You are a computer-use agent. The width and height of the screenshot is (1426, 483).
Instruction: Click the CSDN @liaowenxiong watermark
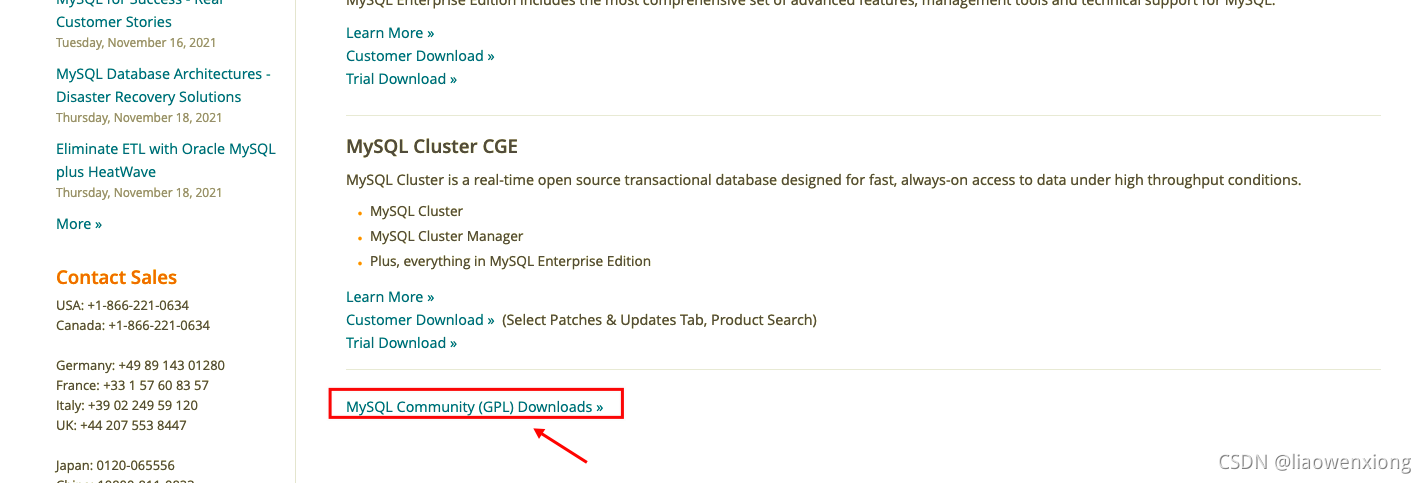click(1314, 462)
